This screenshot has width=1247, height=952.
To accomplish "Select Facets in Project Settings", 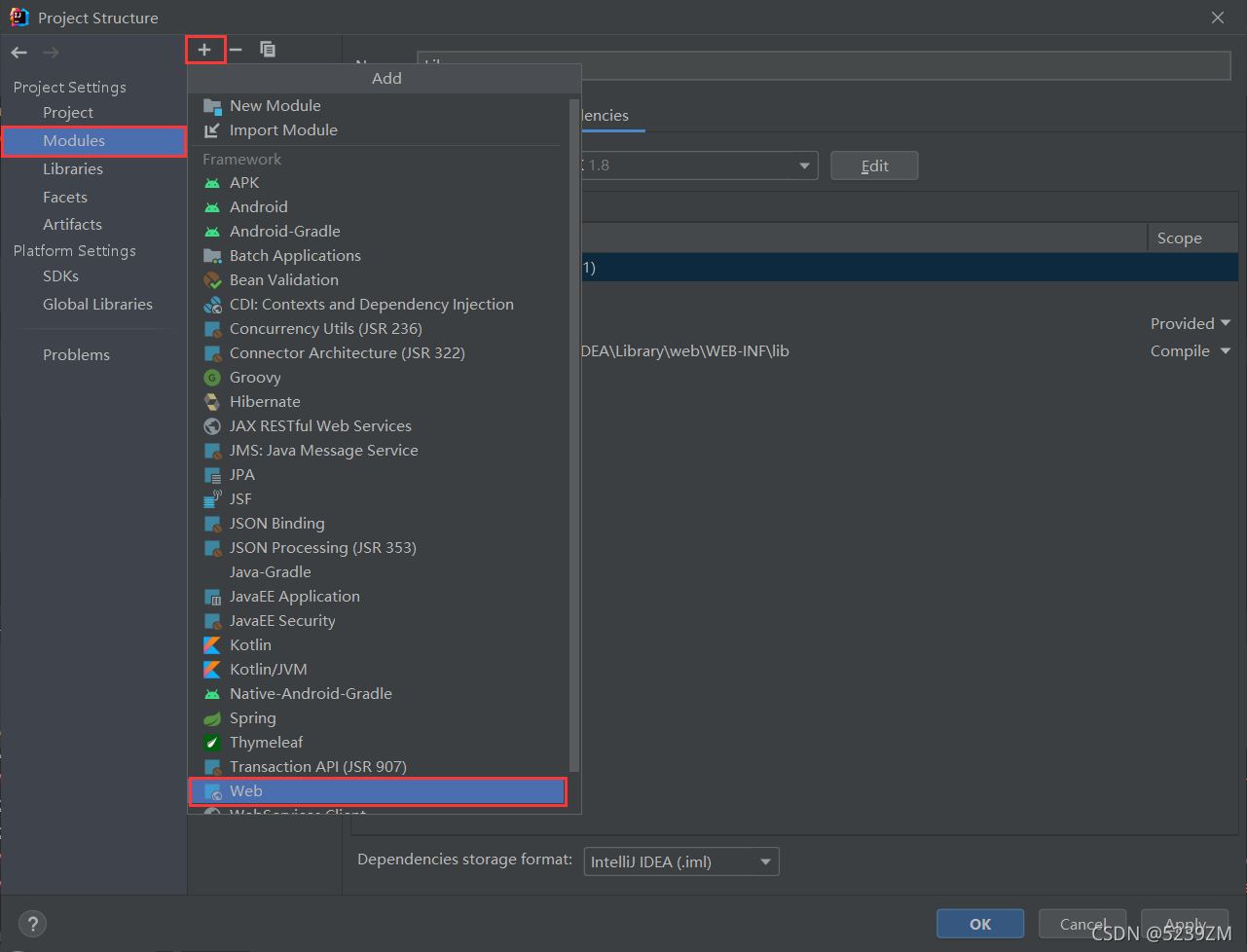I will pos(65,198).
